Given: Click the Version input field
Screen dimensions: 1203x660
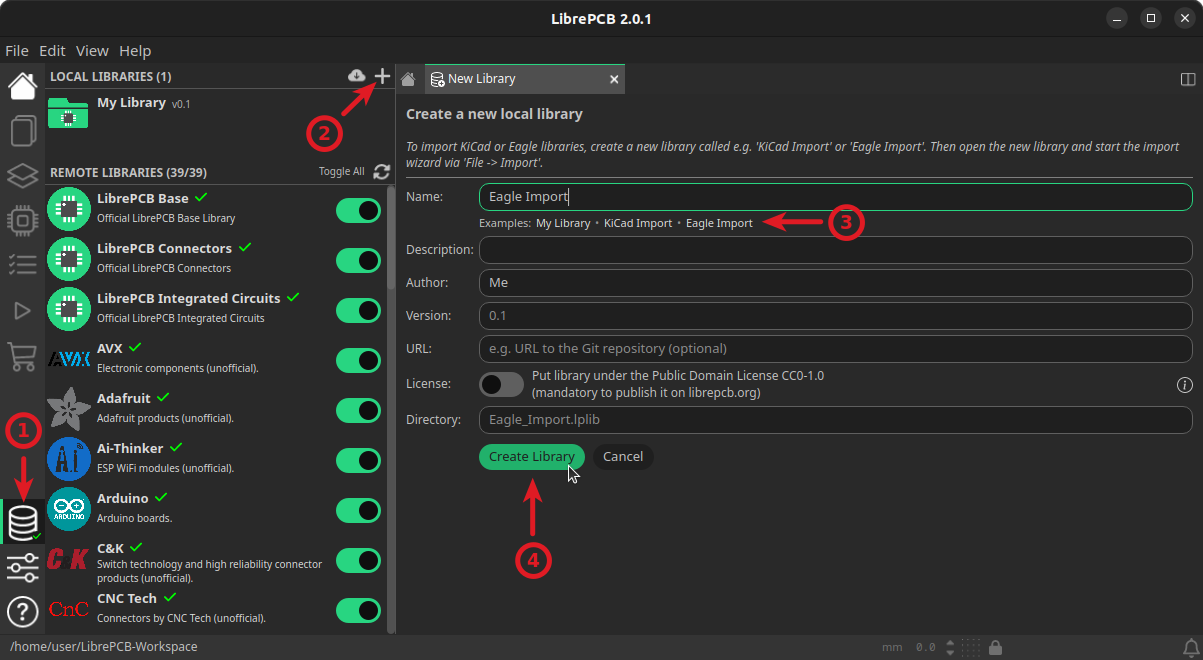Looking at the screenshot, I should tap(836, 315).
